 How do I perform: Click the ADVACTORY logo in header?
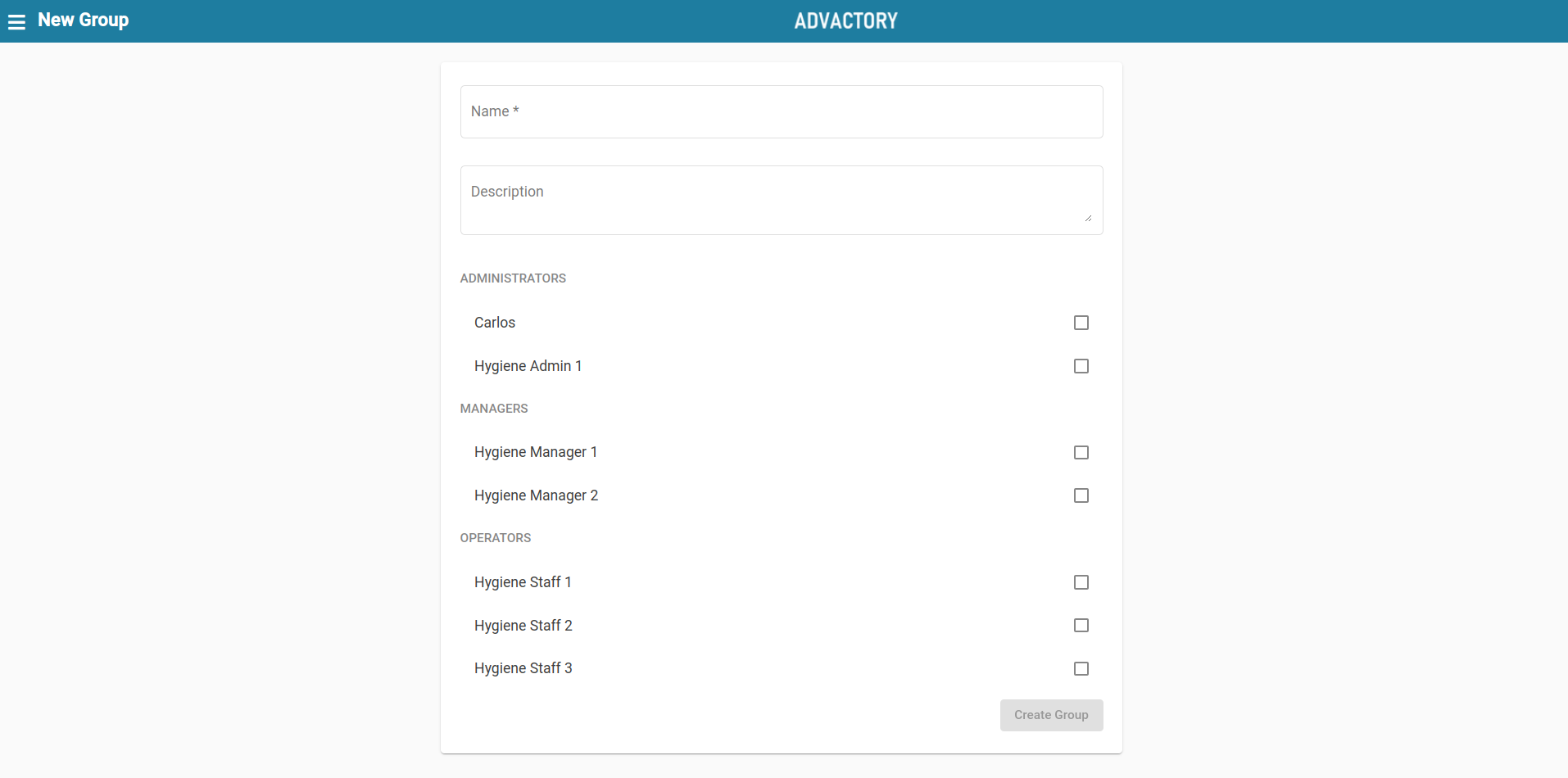tap(845, 21)
